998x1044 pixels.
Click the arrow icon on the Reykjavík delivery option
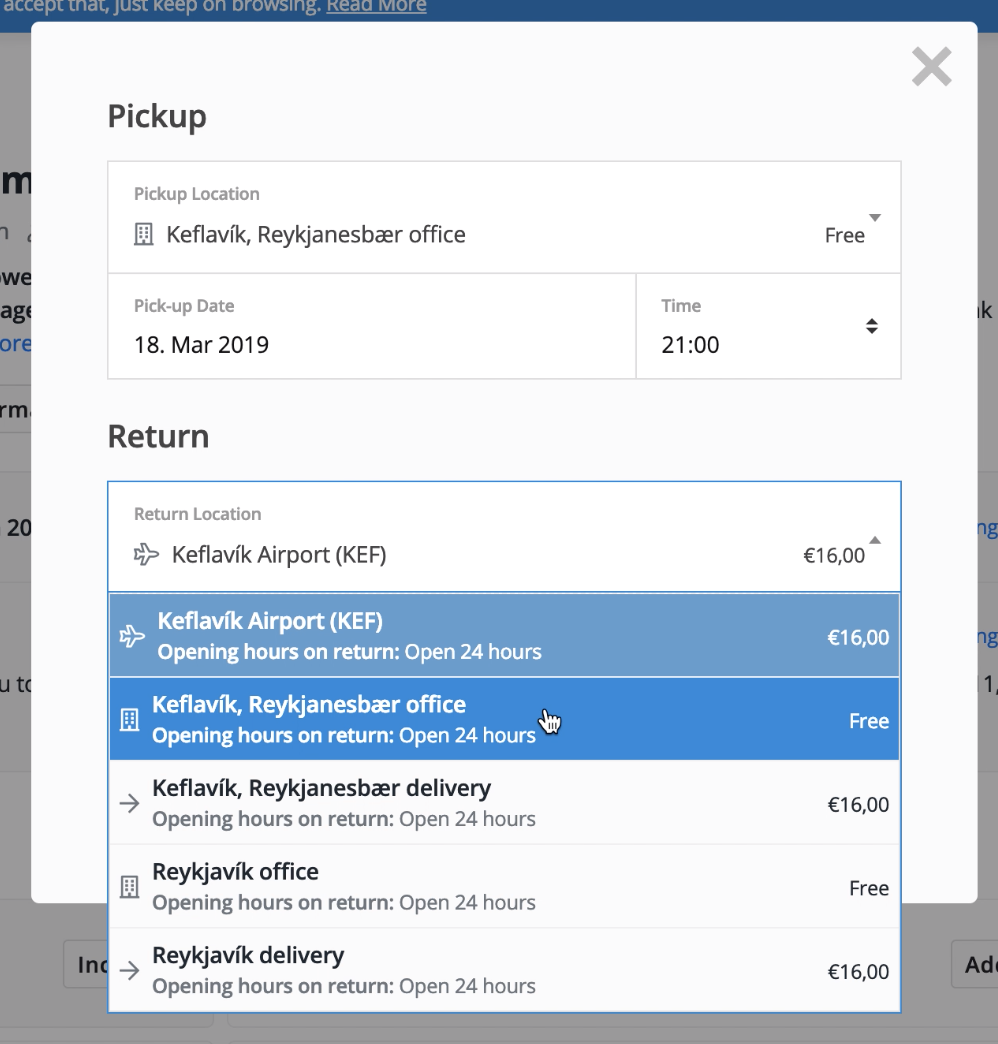click(129, 970)
